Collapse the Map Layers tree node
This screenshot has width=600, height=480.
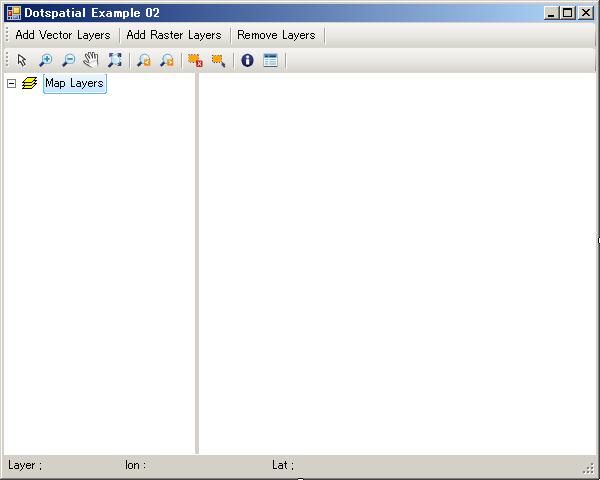pos(12,84)
